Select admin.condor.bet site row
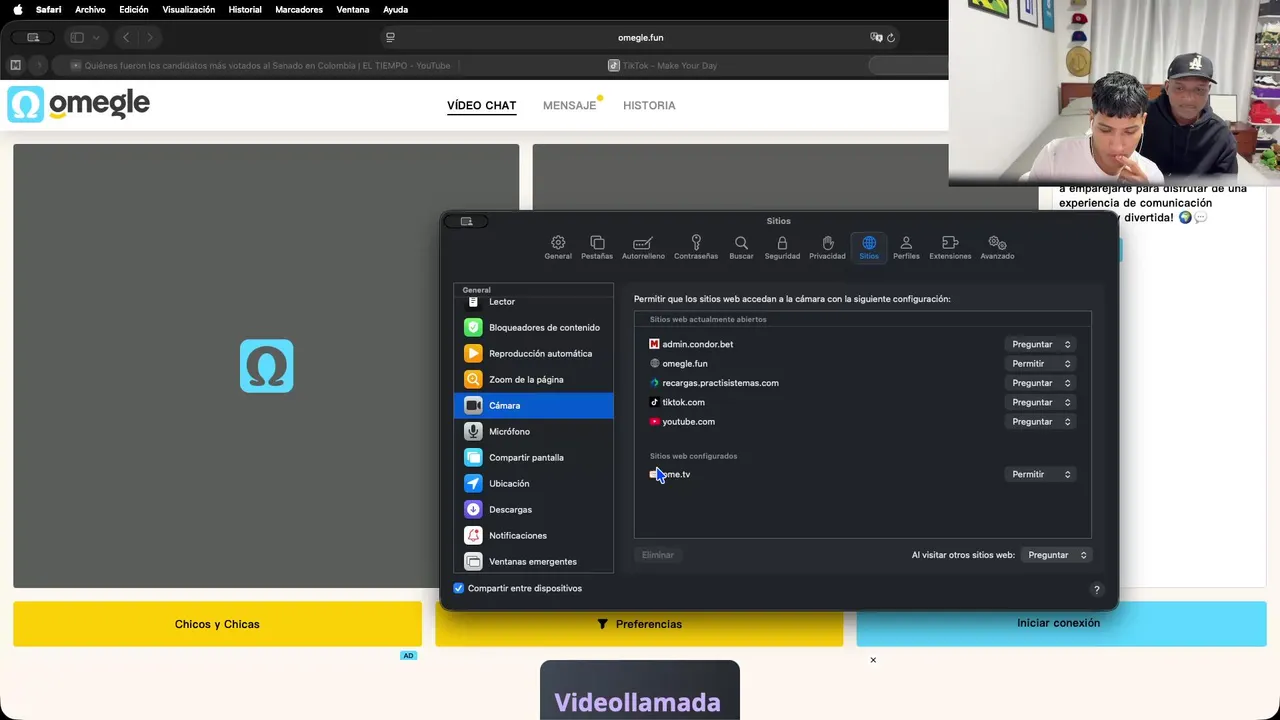1280x720 pixels. (863, 344)
